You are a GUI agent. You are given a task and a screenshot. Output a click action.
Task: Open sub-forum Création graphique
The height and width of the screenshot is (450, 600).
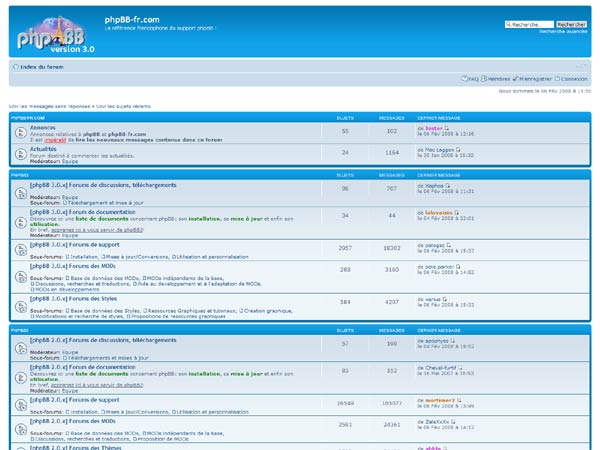[268, 311]
